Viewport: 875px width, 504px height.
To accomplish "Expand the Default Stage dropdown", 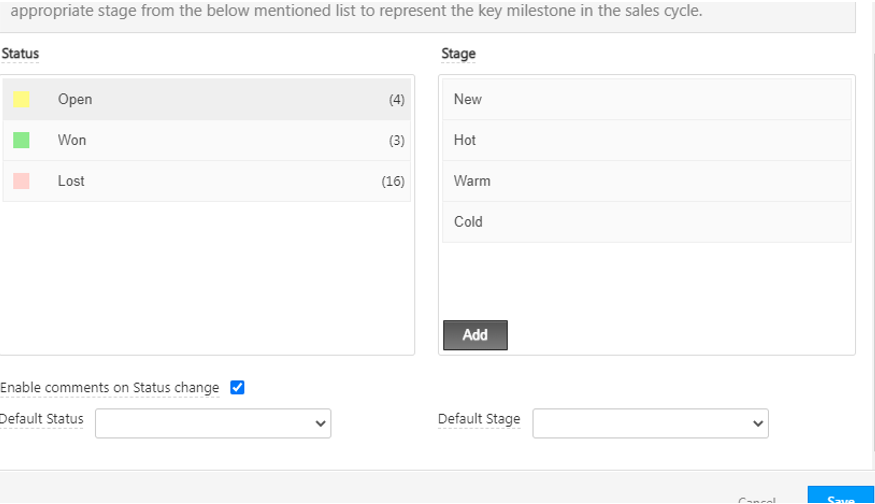I will pos(650,423).
